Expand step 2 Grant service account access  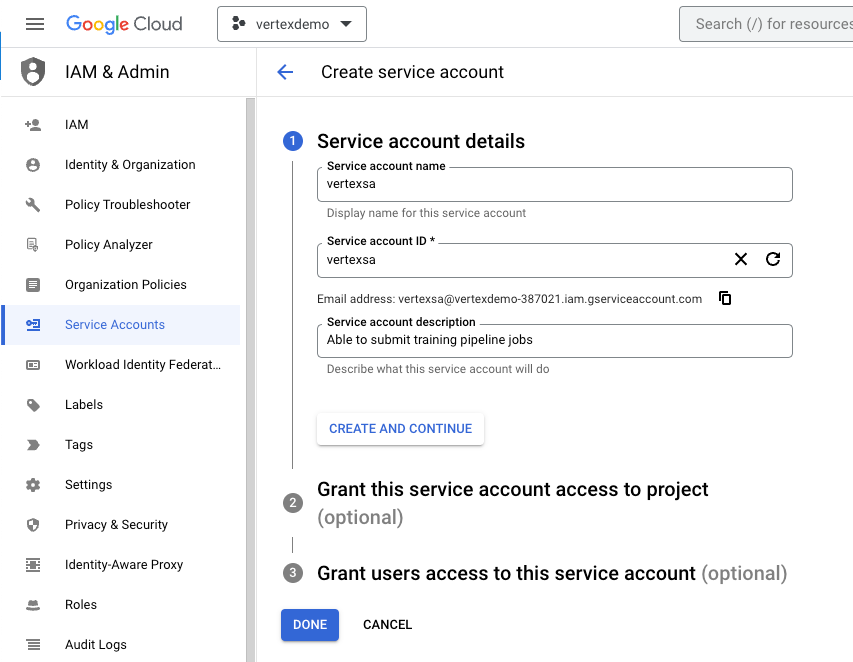point(512,490)
